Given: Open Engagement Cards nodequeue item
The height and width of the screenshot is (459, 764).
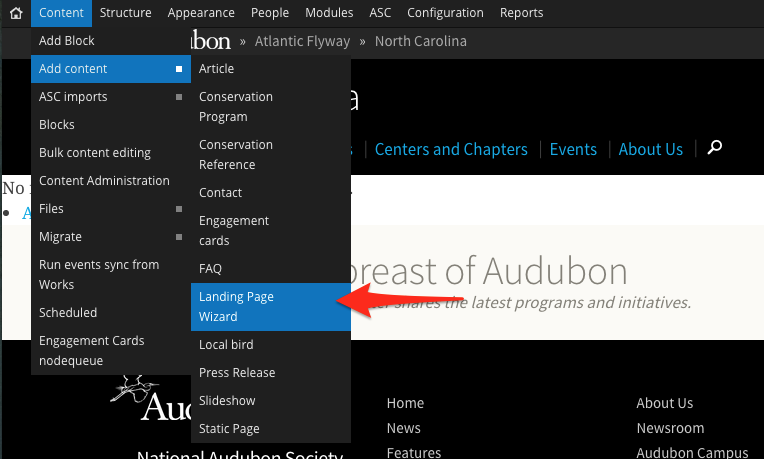Looking at the screenshot, I should click(x=111, y=350).
